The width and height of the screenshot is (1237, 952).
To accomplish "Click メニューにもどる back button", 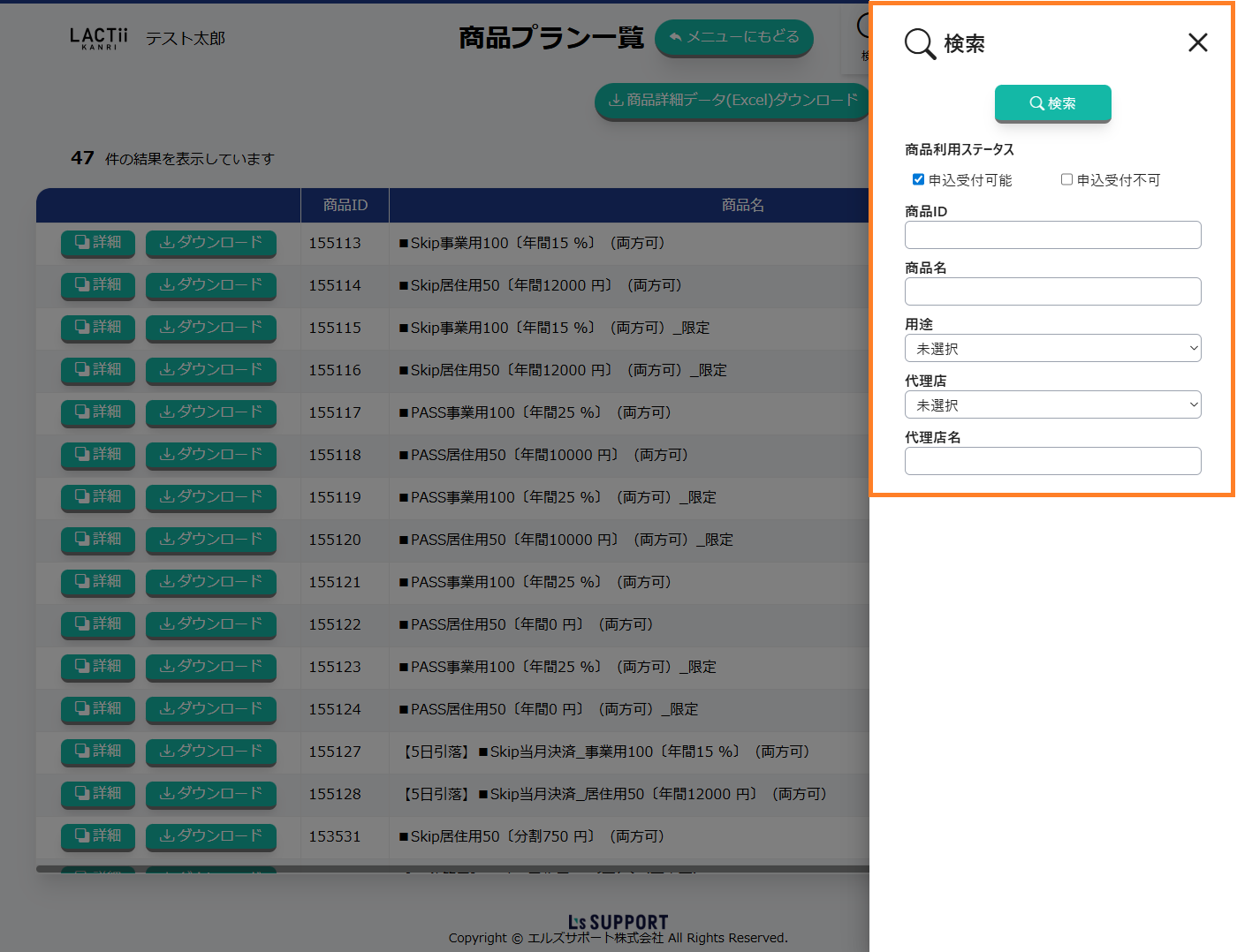I will (733, 37).
